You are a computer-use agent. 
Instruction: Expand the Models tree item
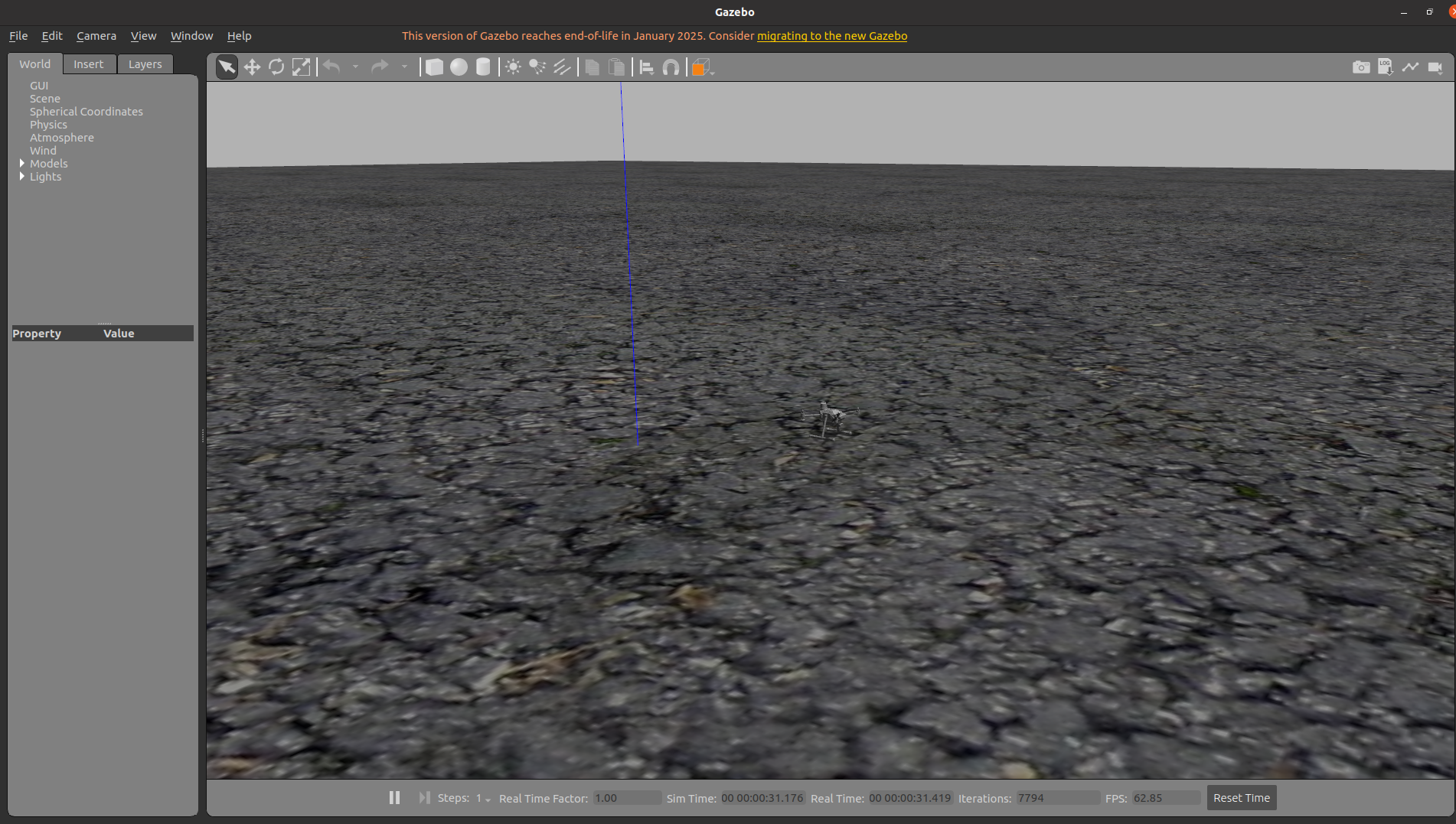pyautogui.click(x=22, y=163)
